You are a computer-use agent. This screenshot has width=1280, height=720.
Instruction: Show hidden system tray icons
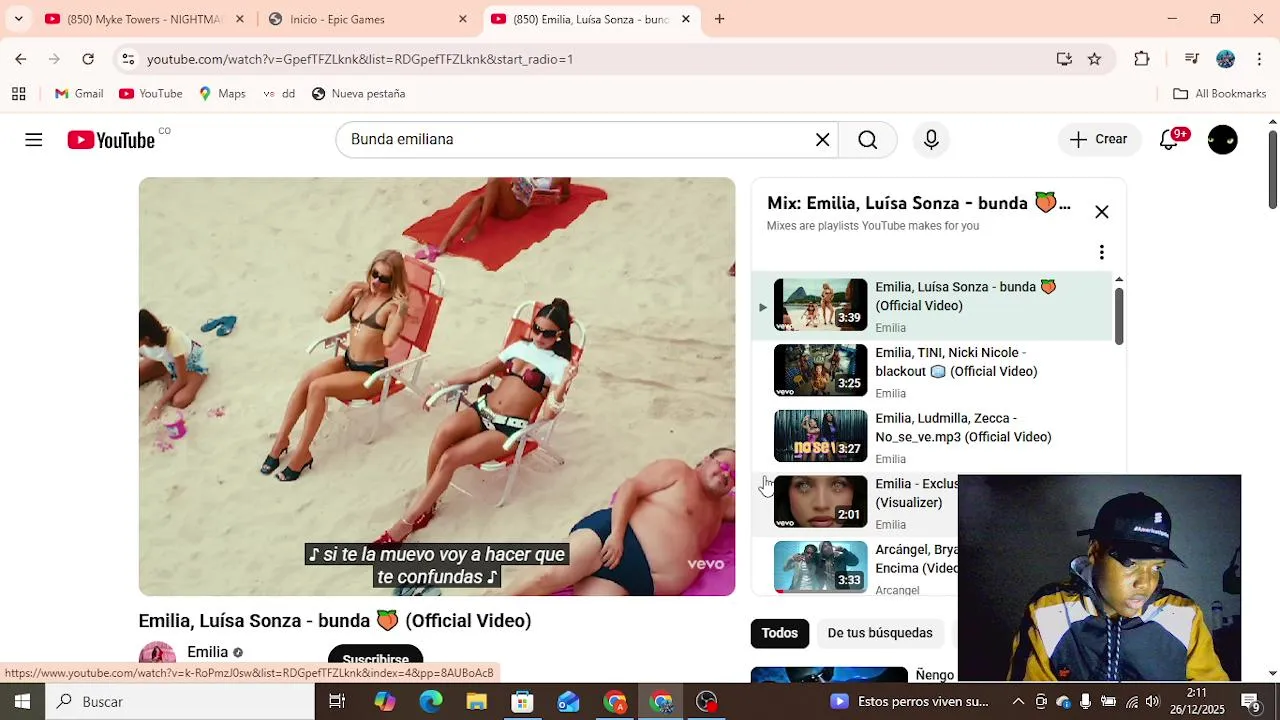[1018, 702]
